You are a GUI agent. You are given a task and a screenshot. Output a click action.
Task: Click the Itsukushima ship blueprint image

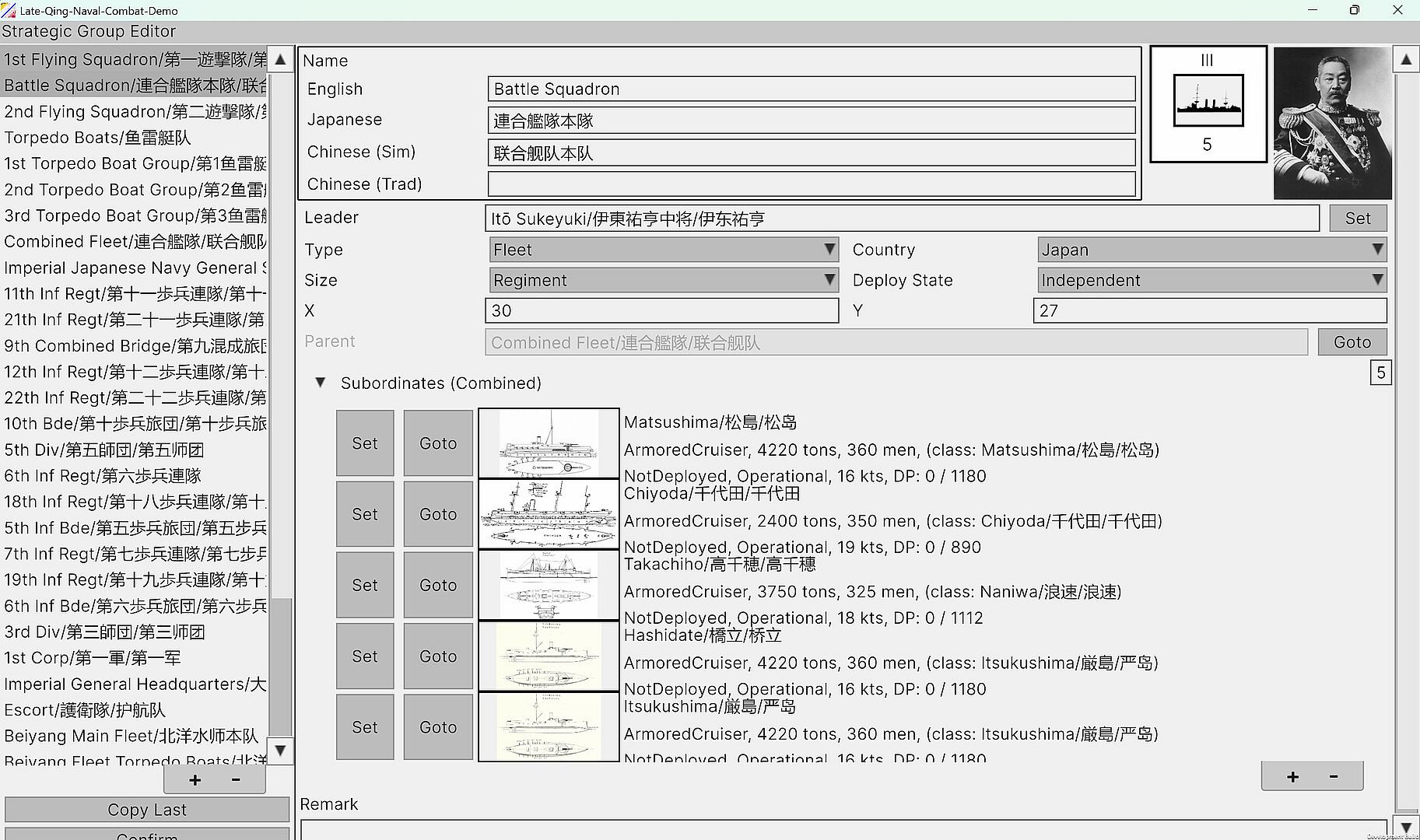click(549, 727)
